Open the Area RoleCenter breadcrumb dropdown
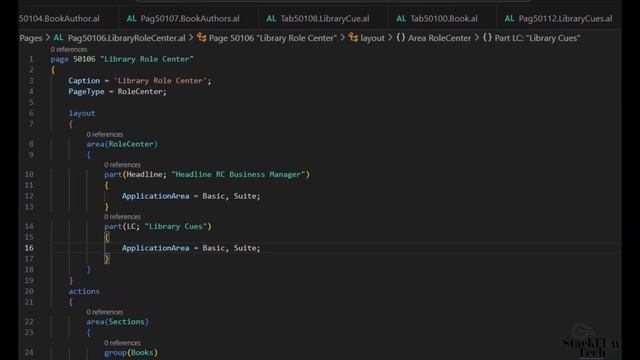Viewport: 640px width, 360px height. point(440,38)
